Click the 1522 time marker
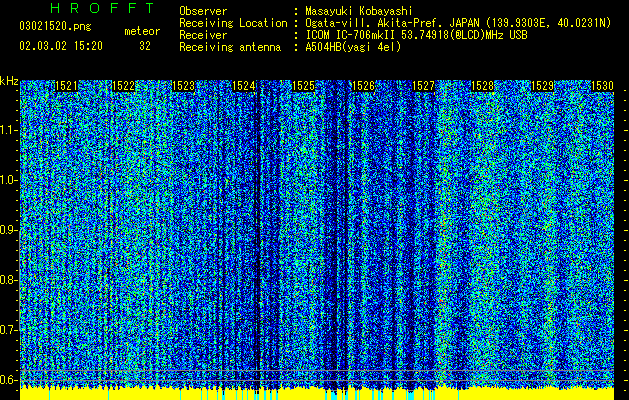 [x=124, y=86]
